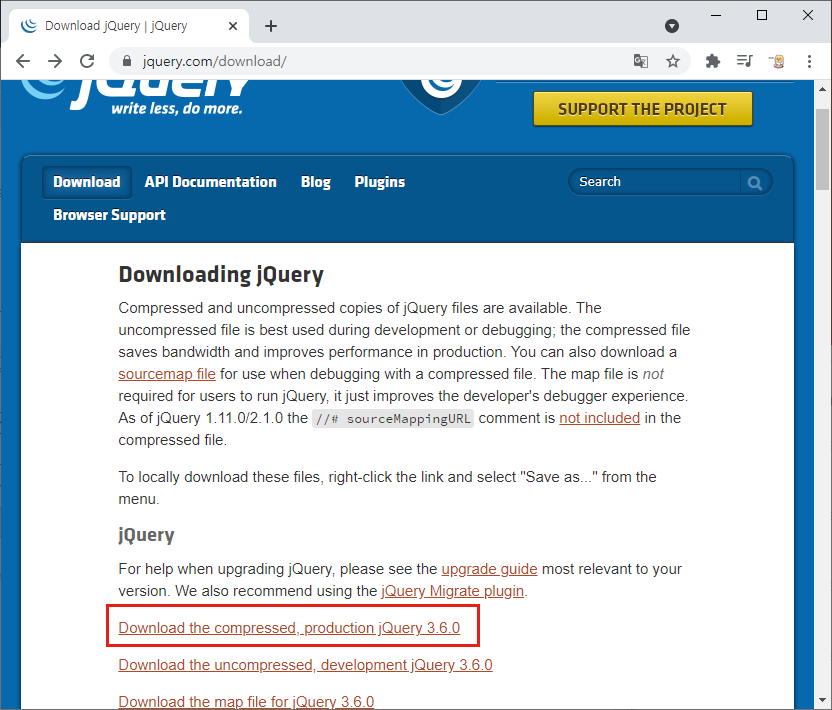
Task: Open a new browser tab
Action: (x=271, y=25)
